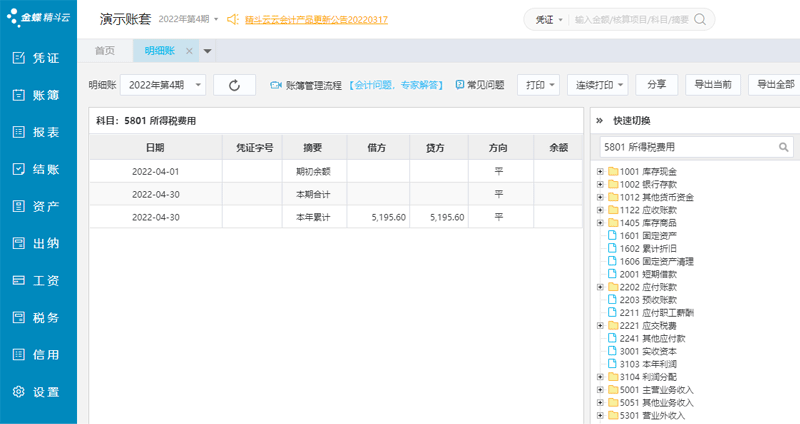Open the 工资 sidebar module
The width and height of the screenshot is (800, 424).
[x=36, y=281]
